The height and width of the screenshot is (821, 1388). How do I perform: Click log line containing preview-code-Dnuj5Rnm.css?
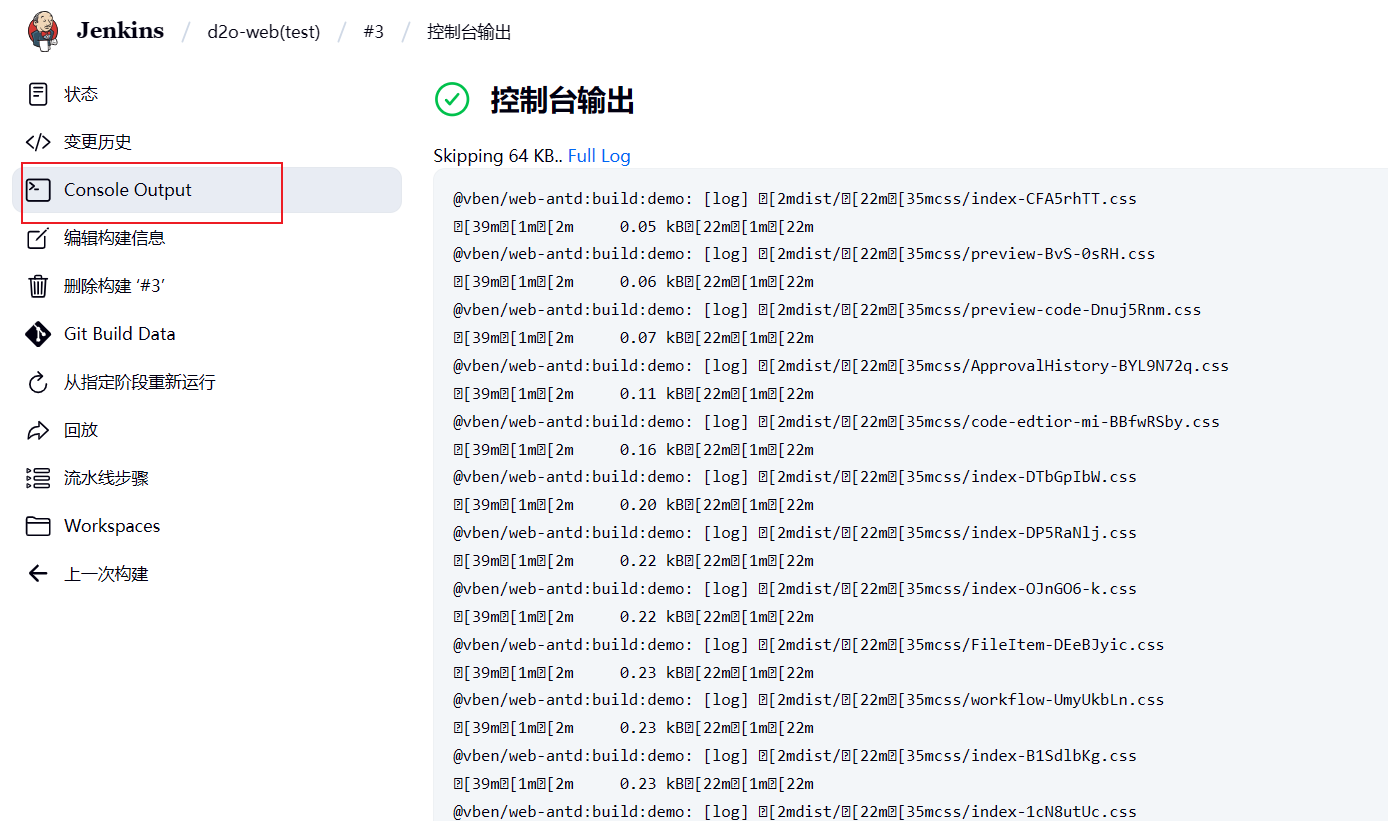coord(827,310)
